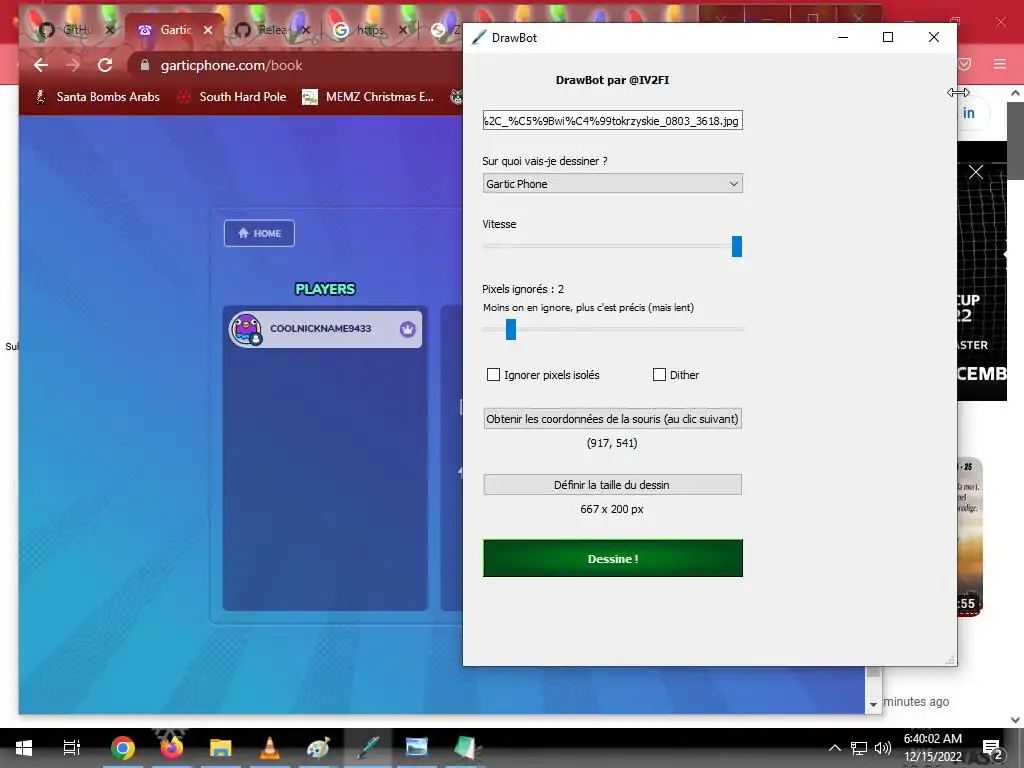1024x768 pixels.
Task: Open MEMZ Christmas bookmark
Action: coord(368,97)
